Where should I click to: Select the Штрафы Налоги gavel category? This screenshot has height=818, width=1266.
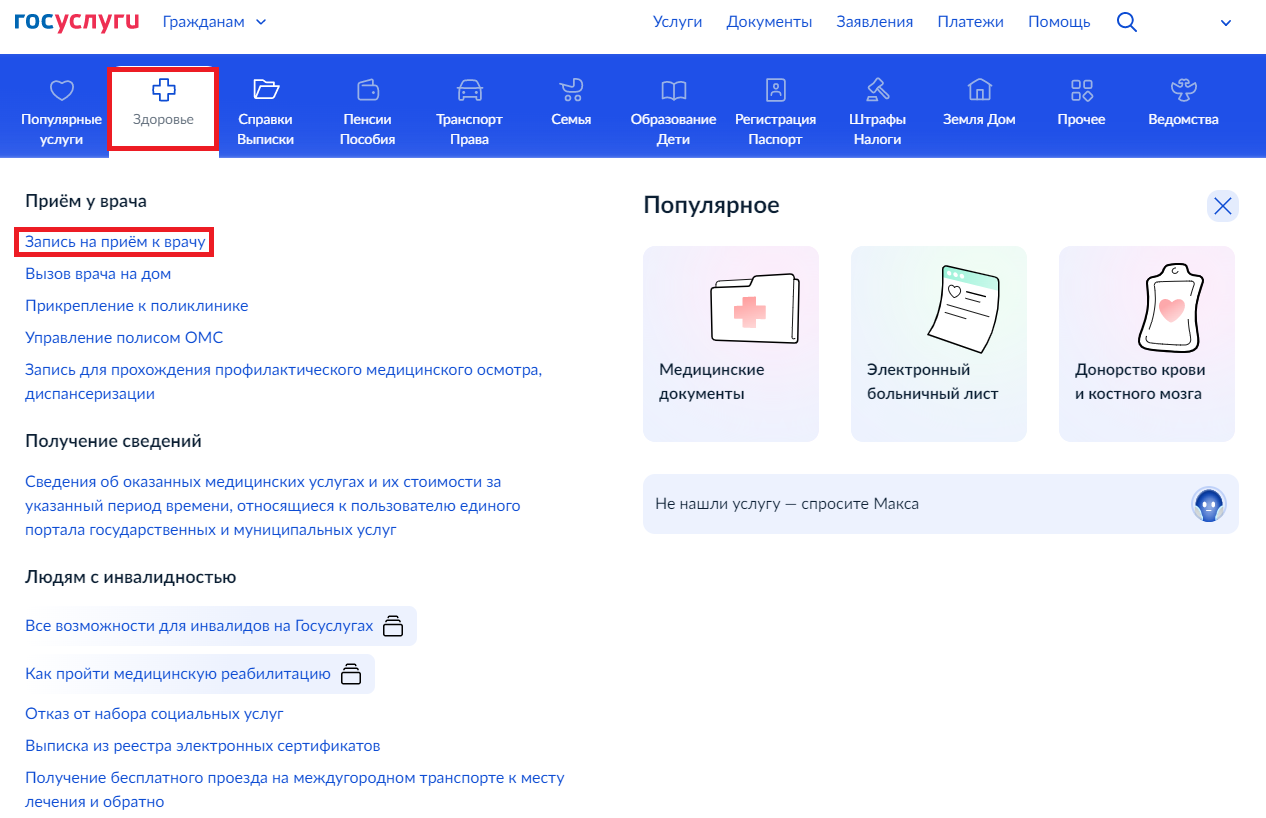point(877,110)
